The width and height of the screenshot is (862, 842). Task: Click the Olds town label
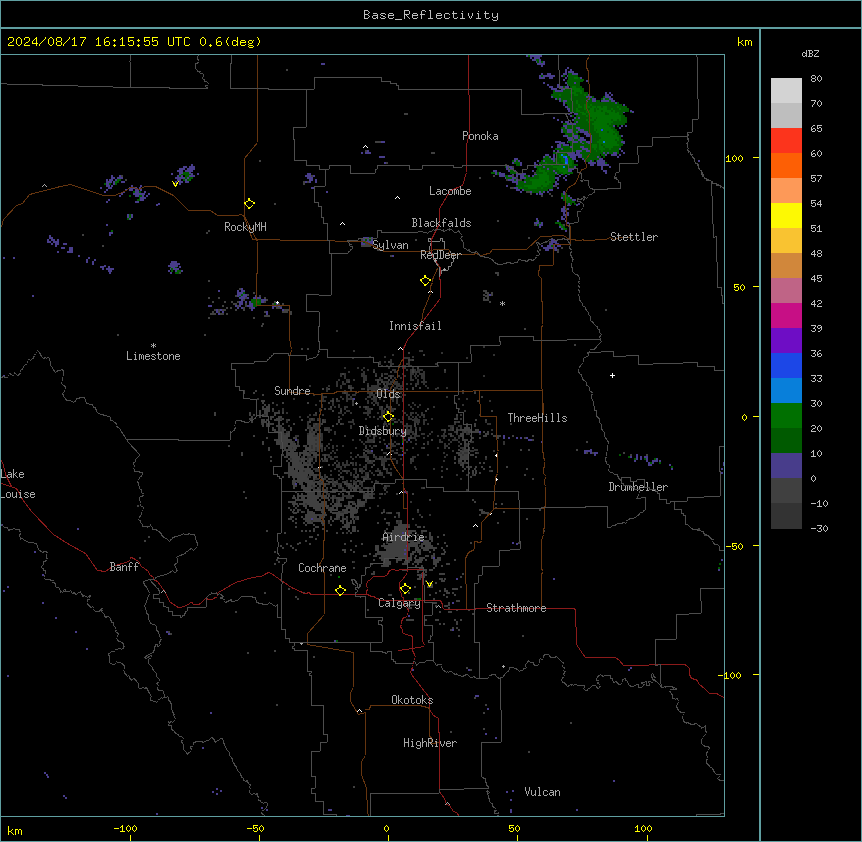click(x=388, y=394)
